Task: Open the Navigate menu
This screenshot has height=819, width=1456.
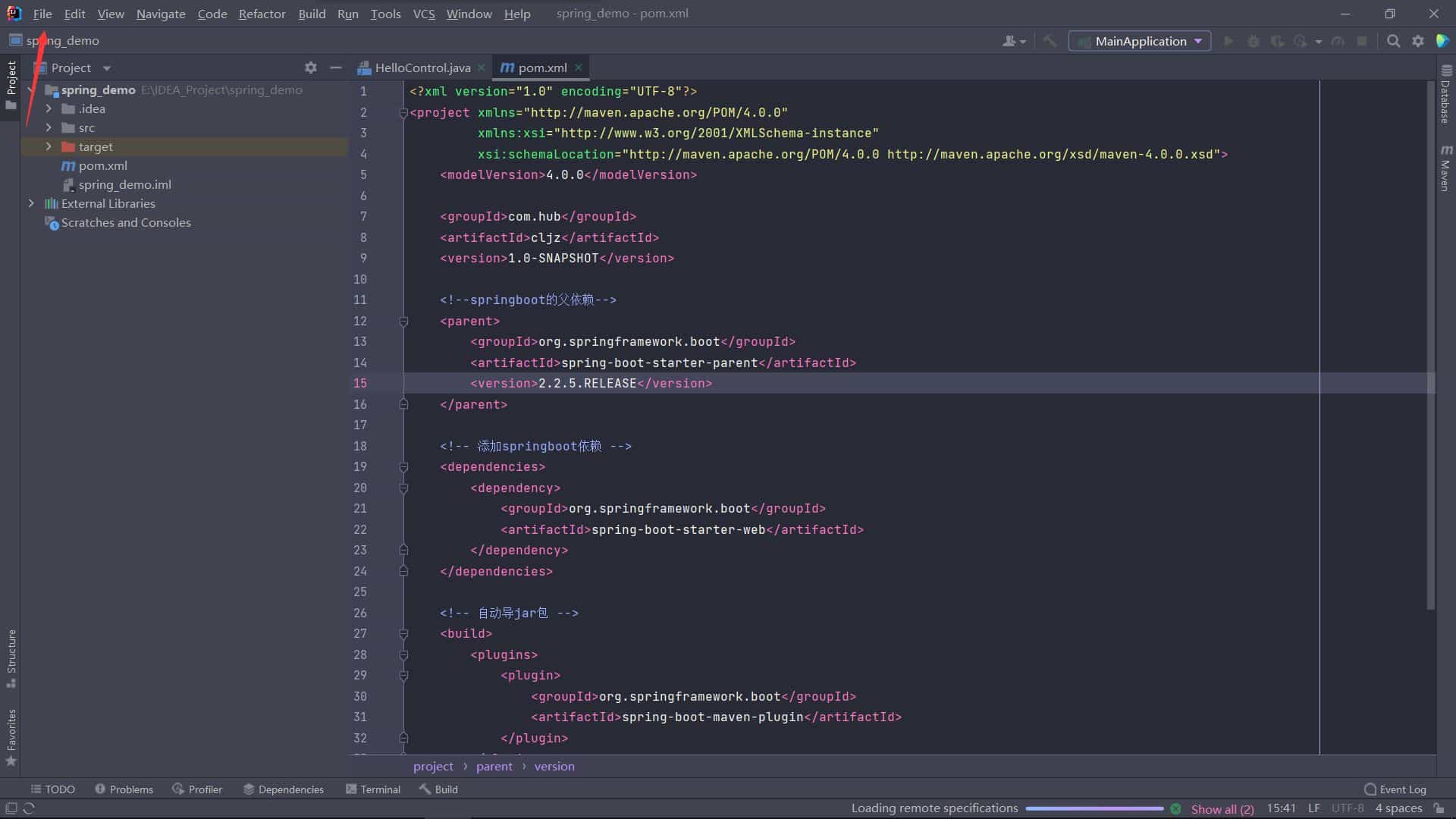Action: (161, 14)
